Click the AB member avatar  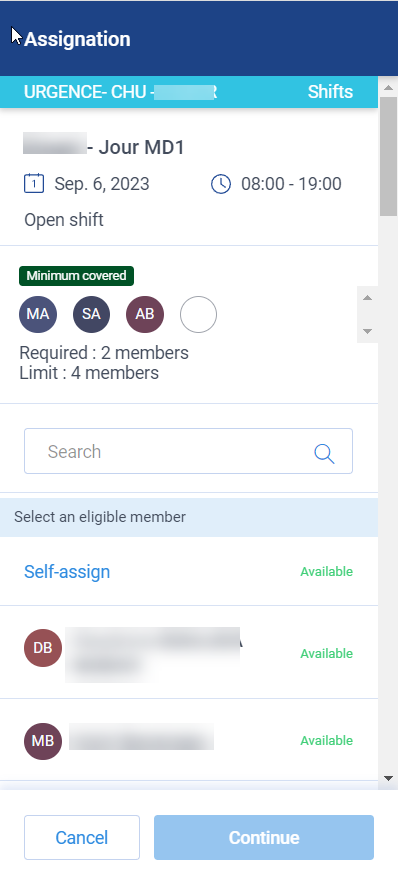[145, 314]
